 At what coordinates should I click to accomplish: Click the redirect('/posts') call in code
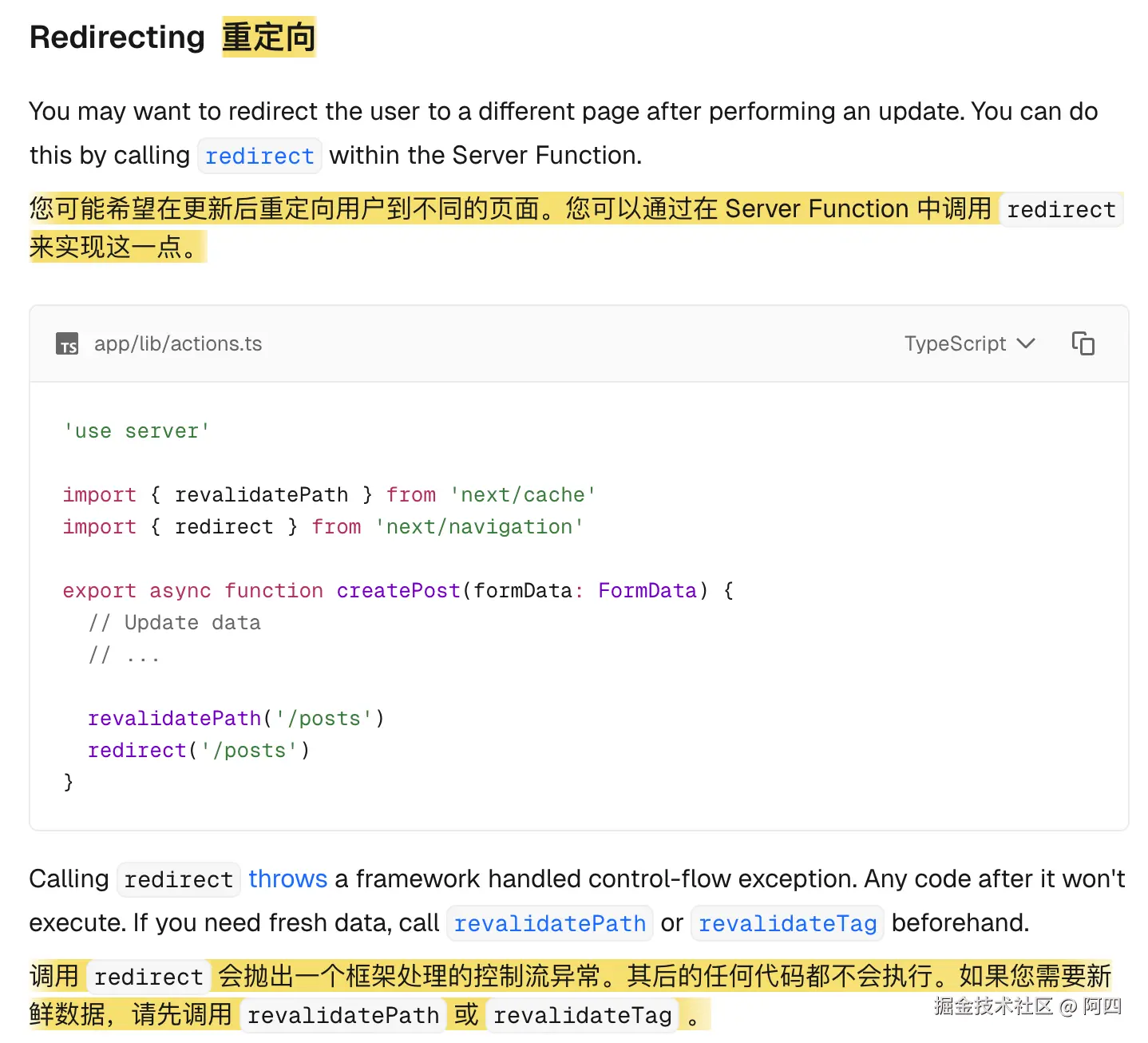199,751
